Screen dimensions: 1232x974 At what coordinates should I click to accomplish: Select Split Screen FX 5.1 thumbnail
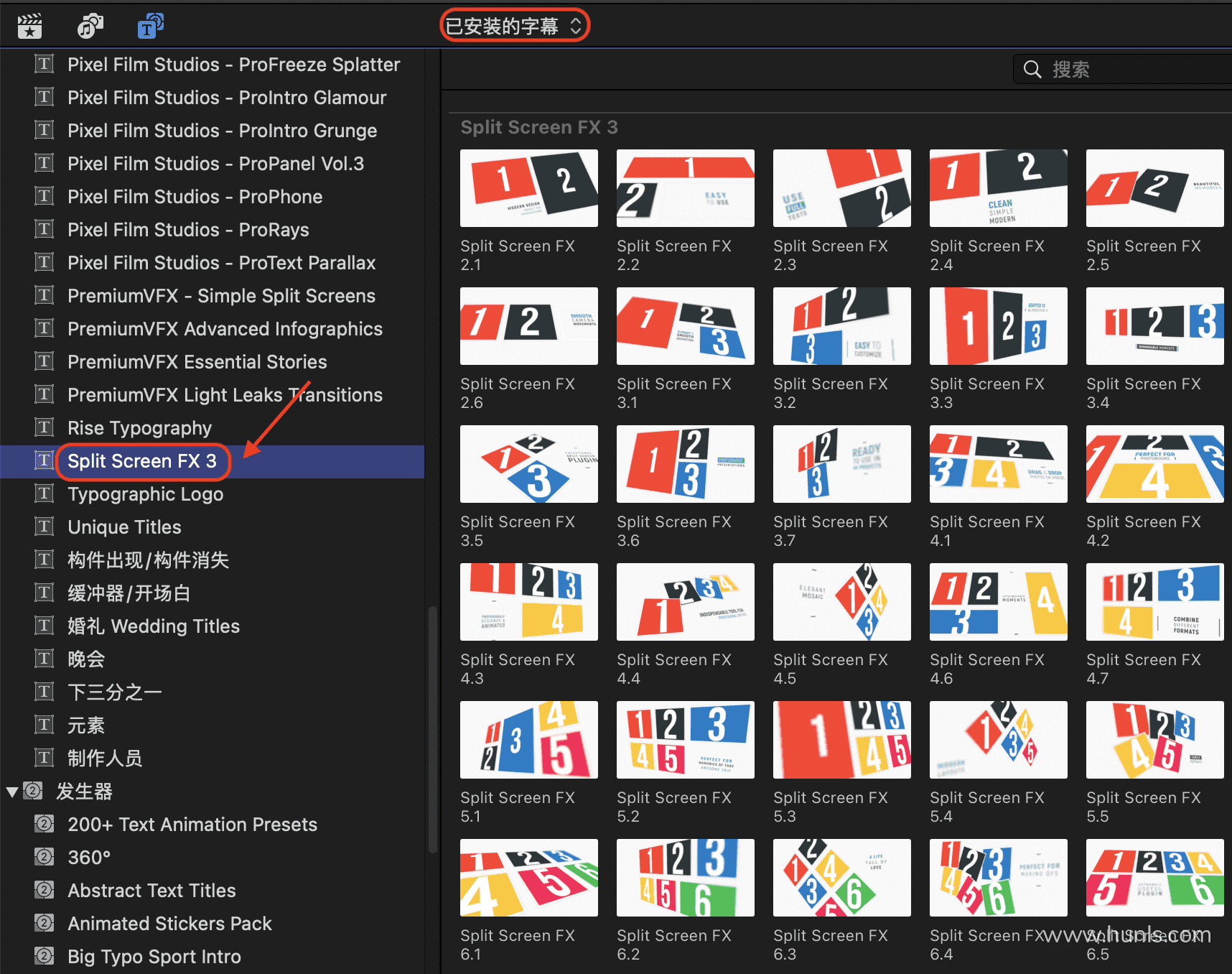pos(529,740)
